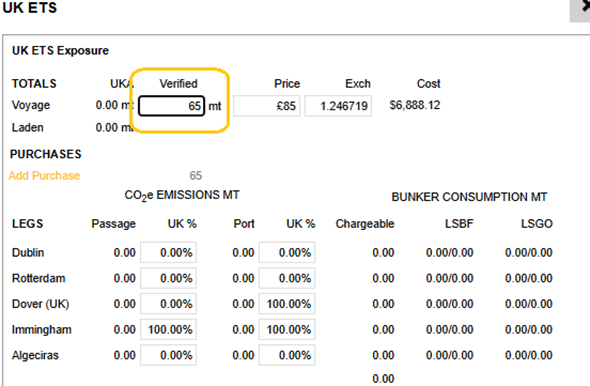
Task: Click the UK ETS Exposure section title
Action: click(x=61, y=50)
